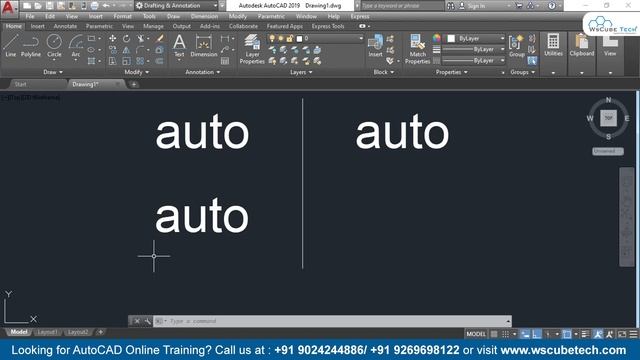Click the Copy tool in Modify panel
Image resolution: width=640 pixels, height=360 pixels.
click(x=112, y=50)
